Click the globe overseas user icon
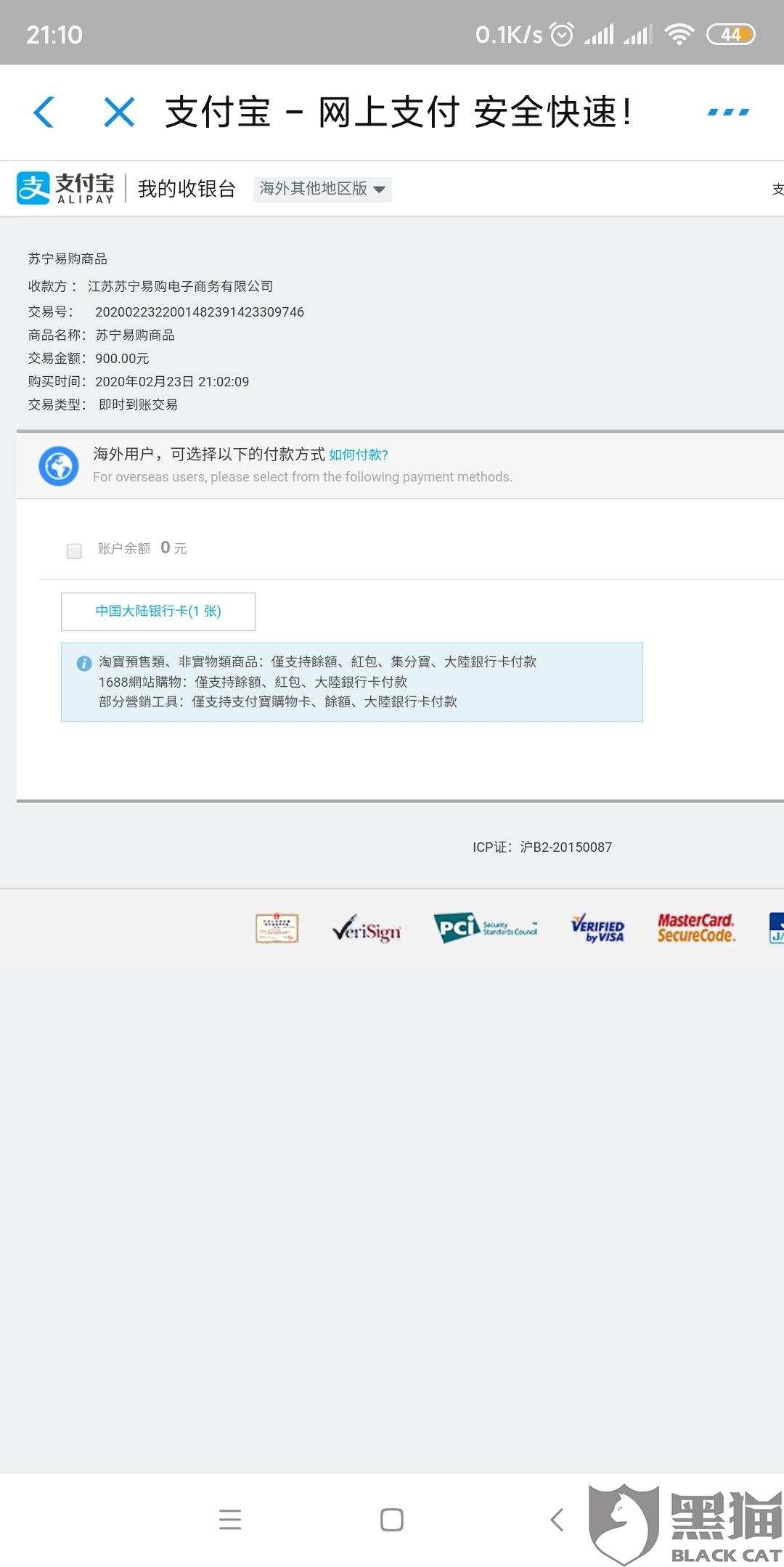 (59, 465)
